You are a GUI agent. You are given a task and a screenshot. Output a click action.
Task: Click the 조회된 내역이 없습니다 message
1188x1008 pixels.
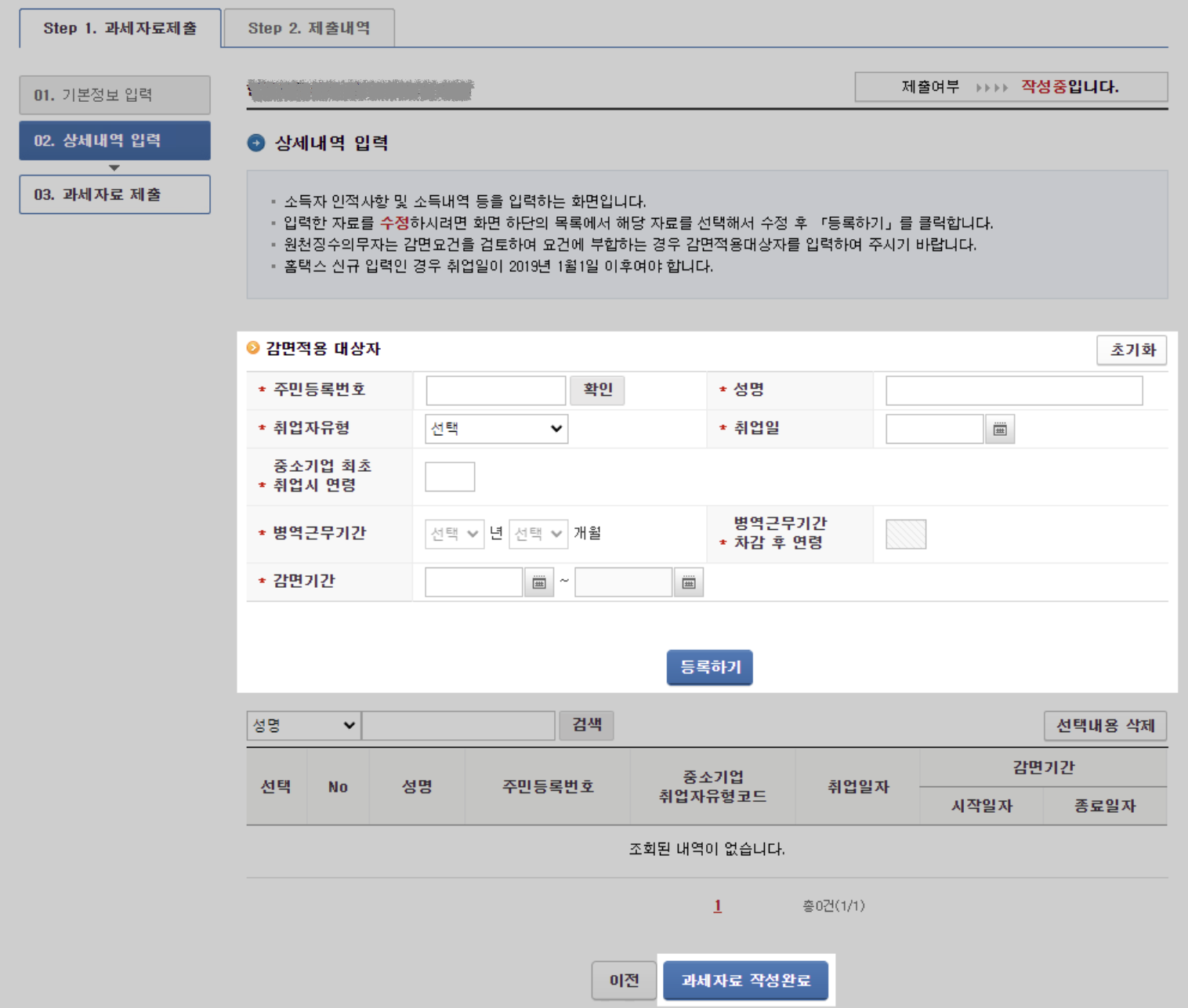pos(707,849)
